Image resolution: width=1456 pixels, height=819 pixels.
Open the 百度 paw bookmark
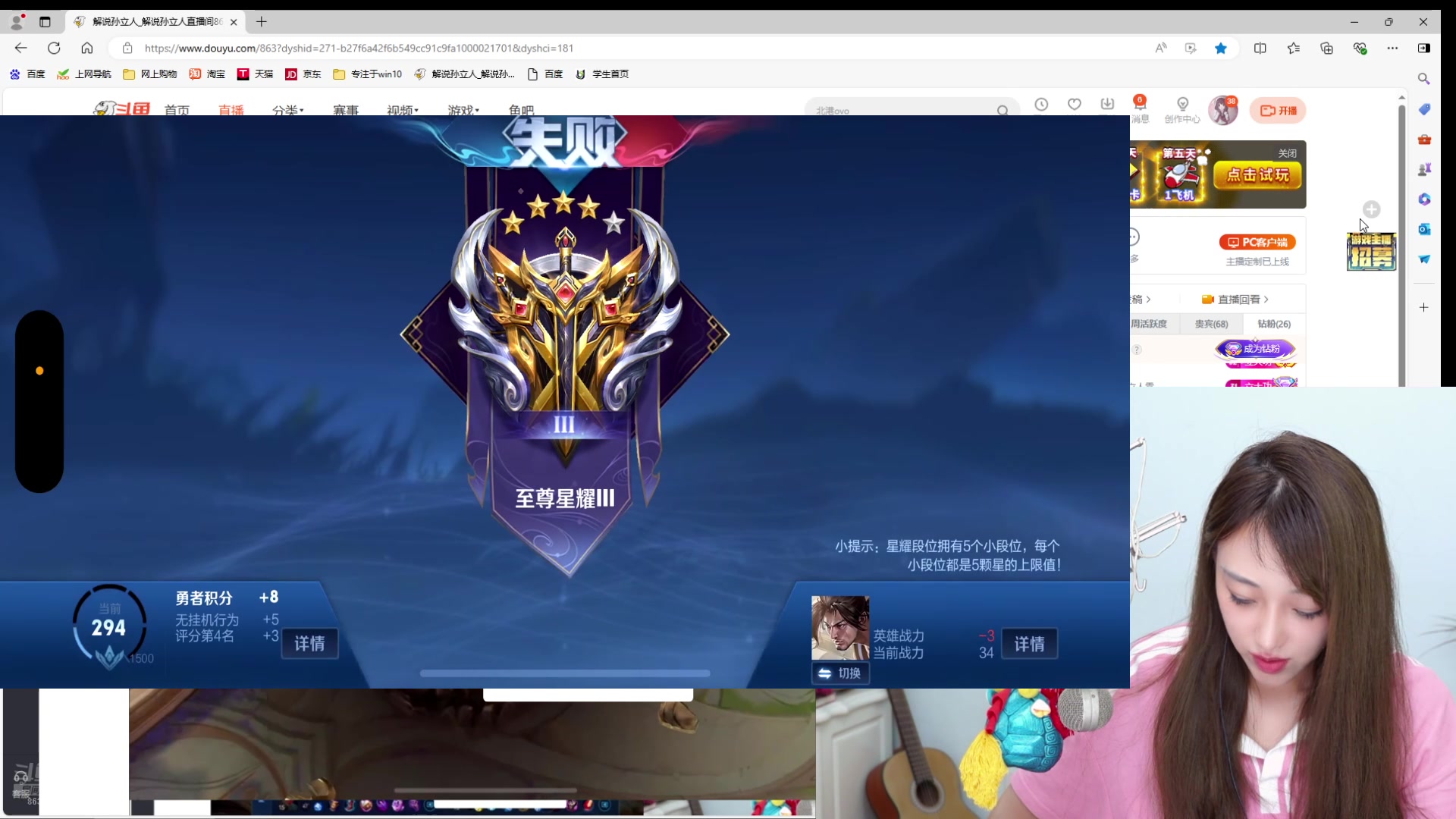(27, 74)
